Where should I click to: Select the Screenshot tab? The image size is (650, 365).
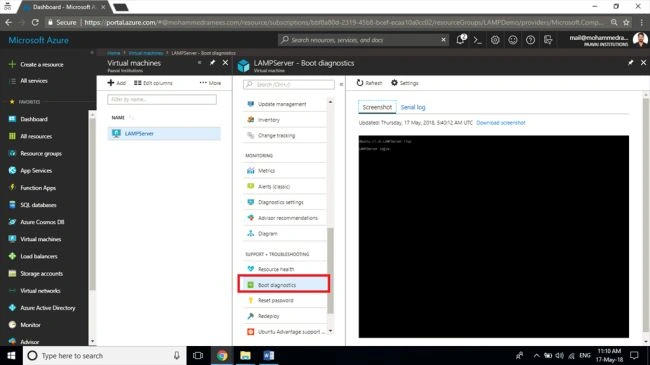coord(377,107)
